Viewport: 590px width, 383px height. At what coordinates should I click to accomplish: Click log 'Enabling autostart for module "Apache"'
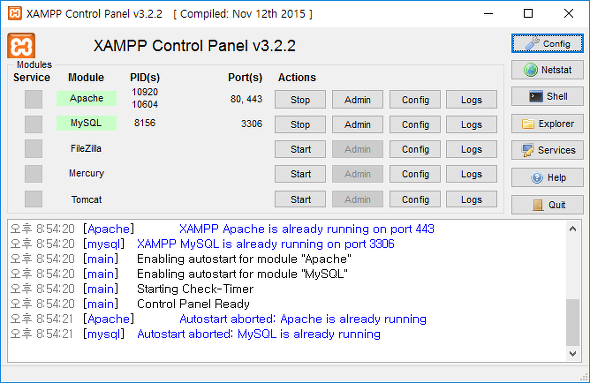click(244, 259)
